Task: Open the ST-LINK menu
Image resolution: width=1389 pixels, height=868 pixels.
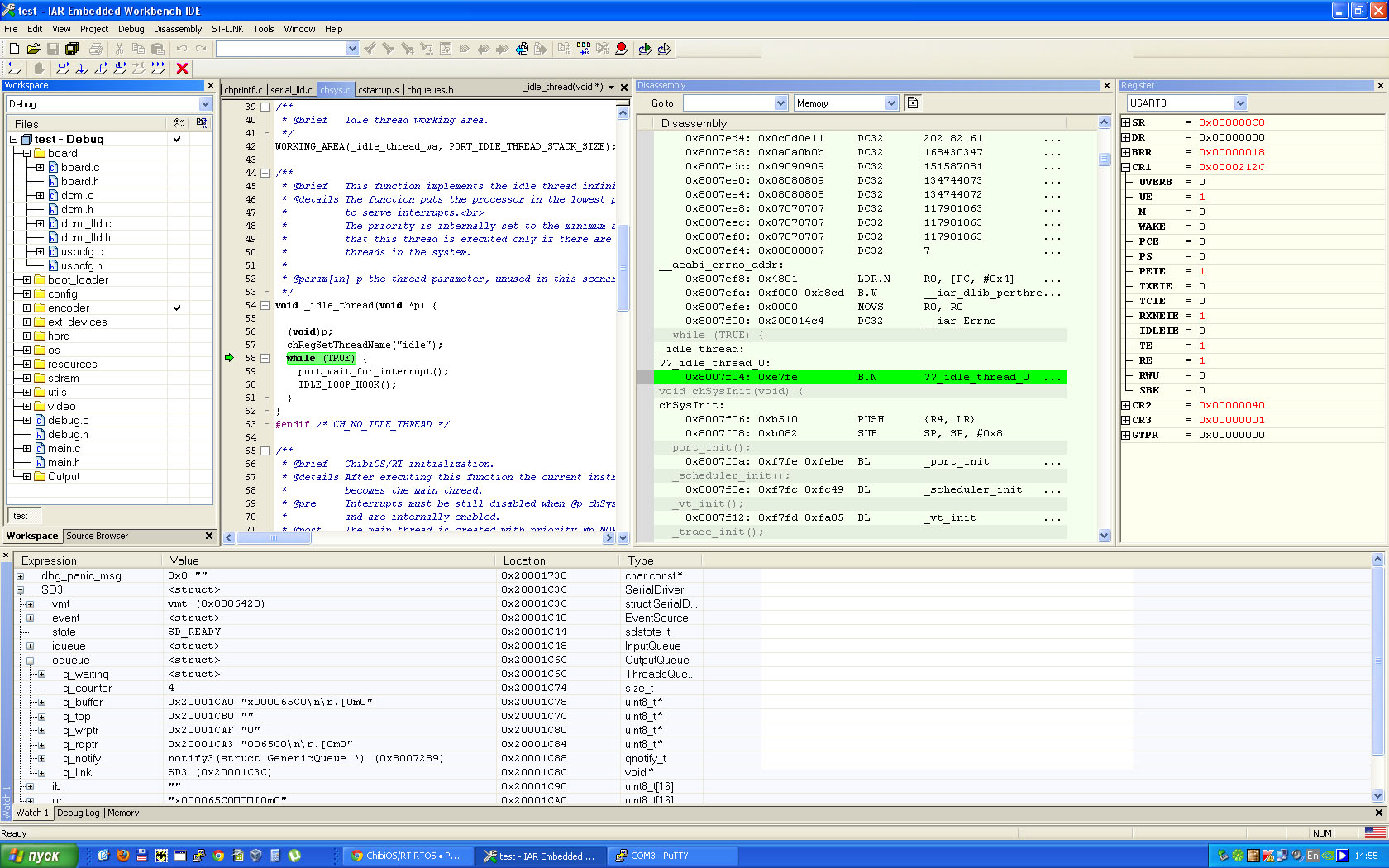Action: point(227,29)
